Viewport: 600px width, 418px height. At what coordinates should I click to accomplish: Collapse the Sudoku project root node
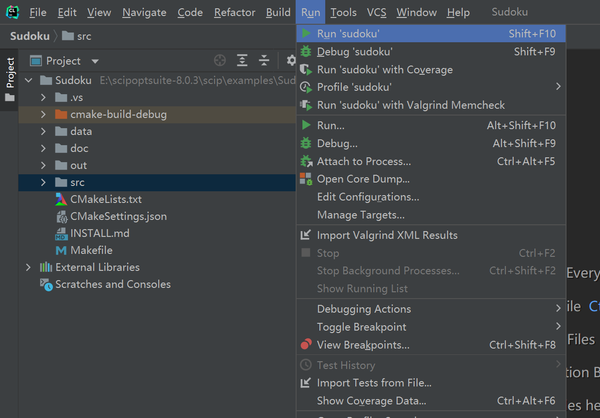point(28,80)
